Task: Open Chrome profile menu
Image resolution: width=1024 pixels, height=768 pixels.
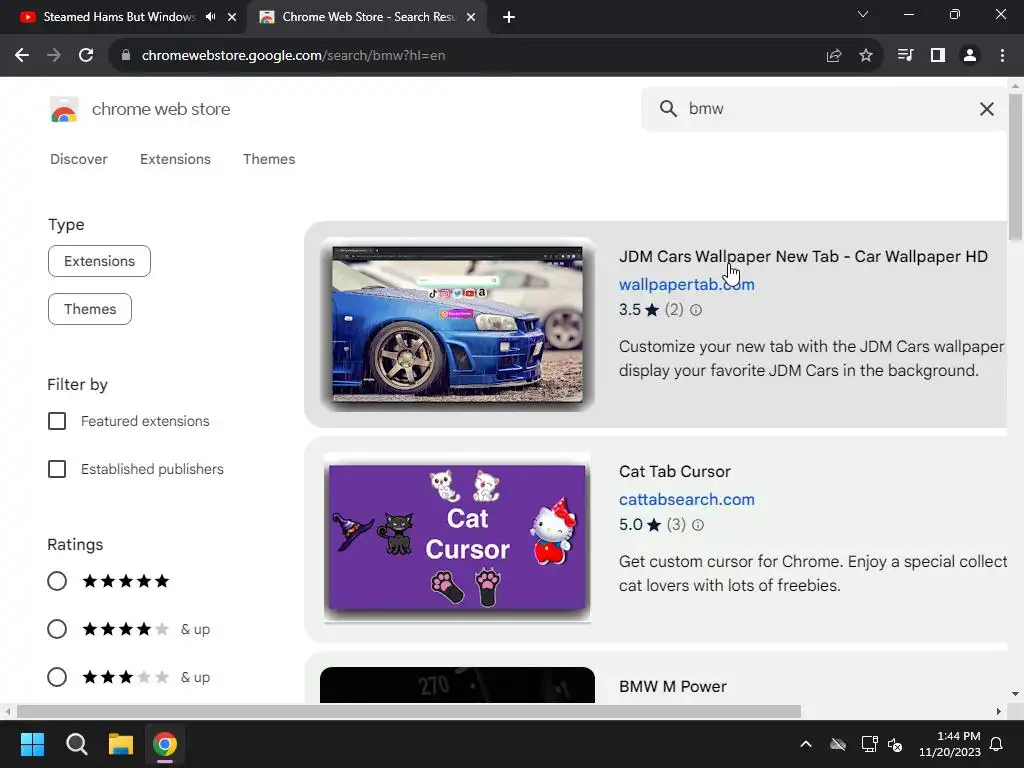Action: coord(970,56)
